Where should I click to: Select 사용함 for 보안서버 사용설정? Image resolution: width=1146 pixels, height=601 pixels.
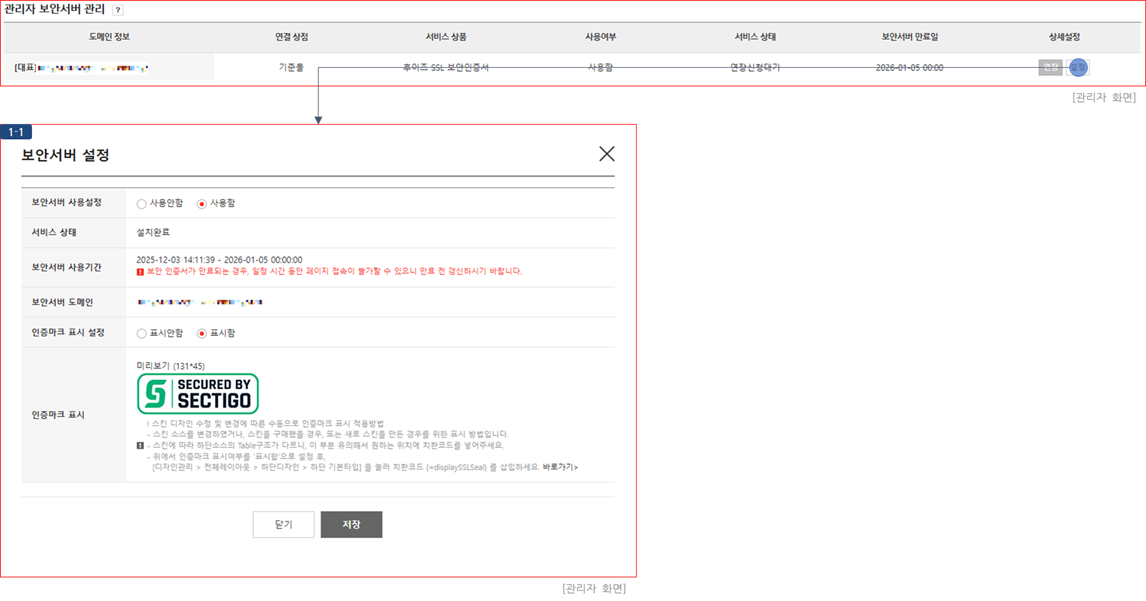coord(202,203)
